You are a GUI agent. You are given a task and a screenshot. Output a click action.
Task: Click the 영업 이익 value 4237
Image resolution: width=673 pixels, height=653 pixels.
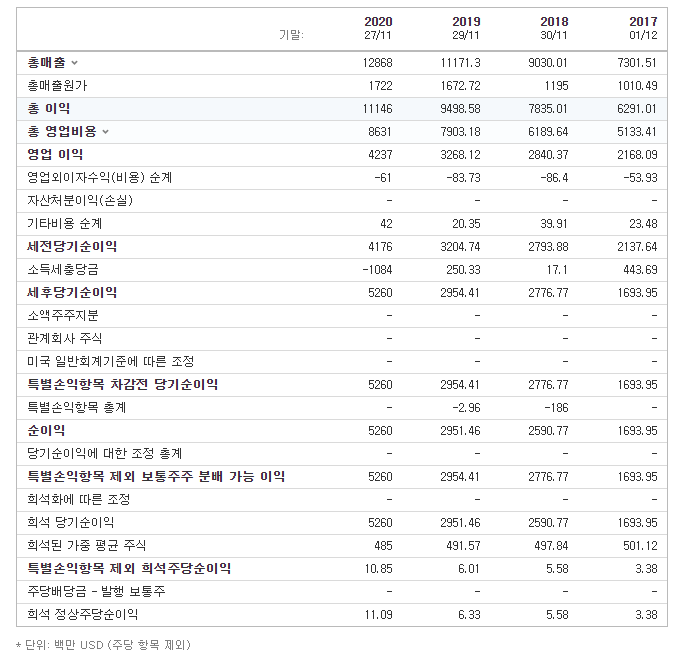tap(380, 155)
